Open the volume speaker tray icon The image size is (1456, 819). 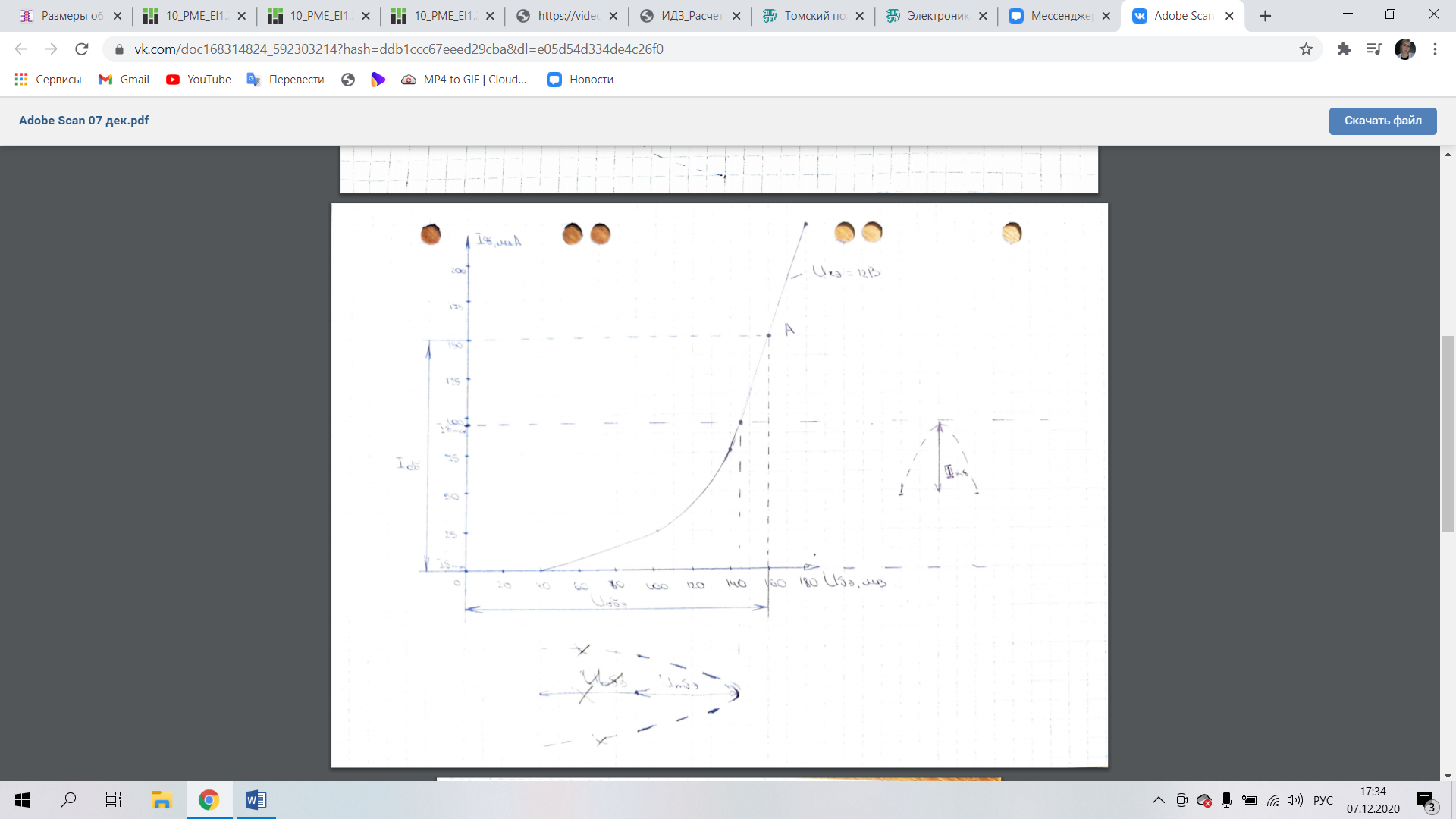pos(1295,800)
